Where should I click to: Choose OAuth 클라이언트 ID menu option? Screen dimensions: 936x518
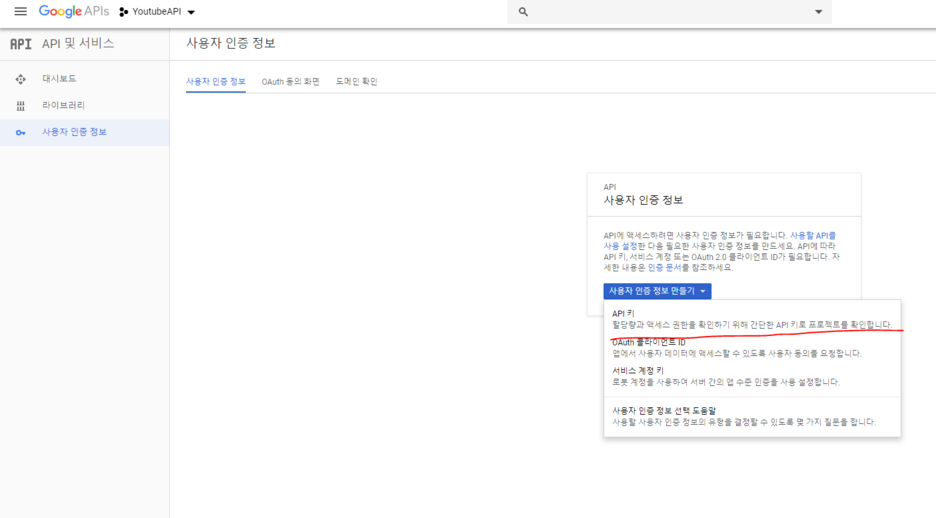(x=752, y=348)
